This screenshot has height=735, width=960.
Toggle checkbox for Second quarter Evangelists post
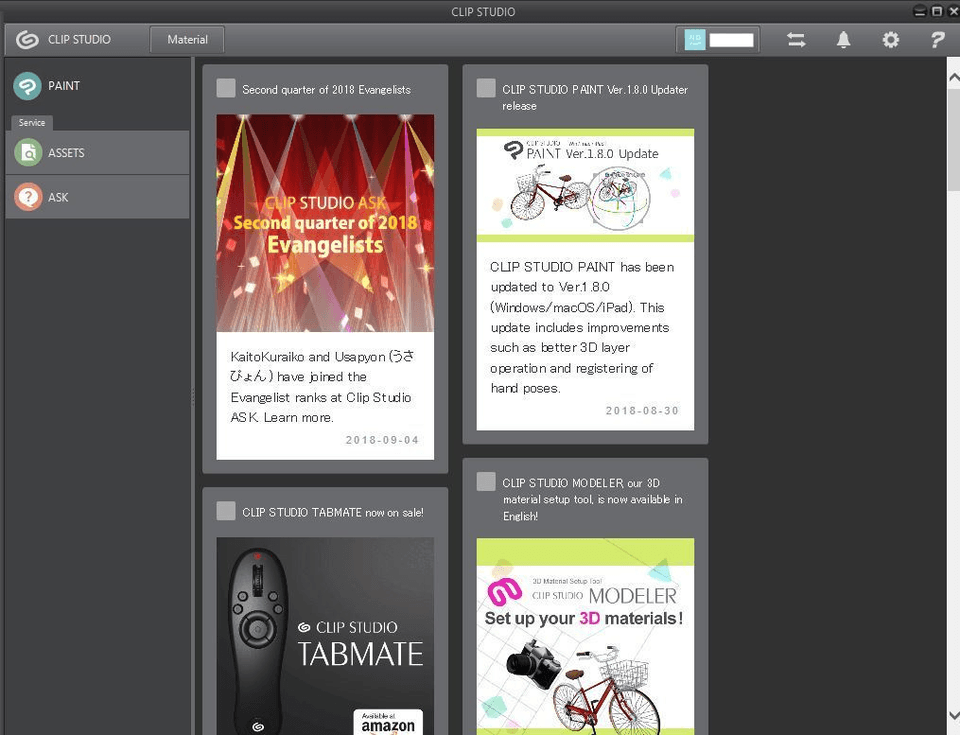[x=226, y=89]
